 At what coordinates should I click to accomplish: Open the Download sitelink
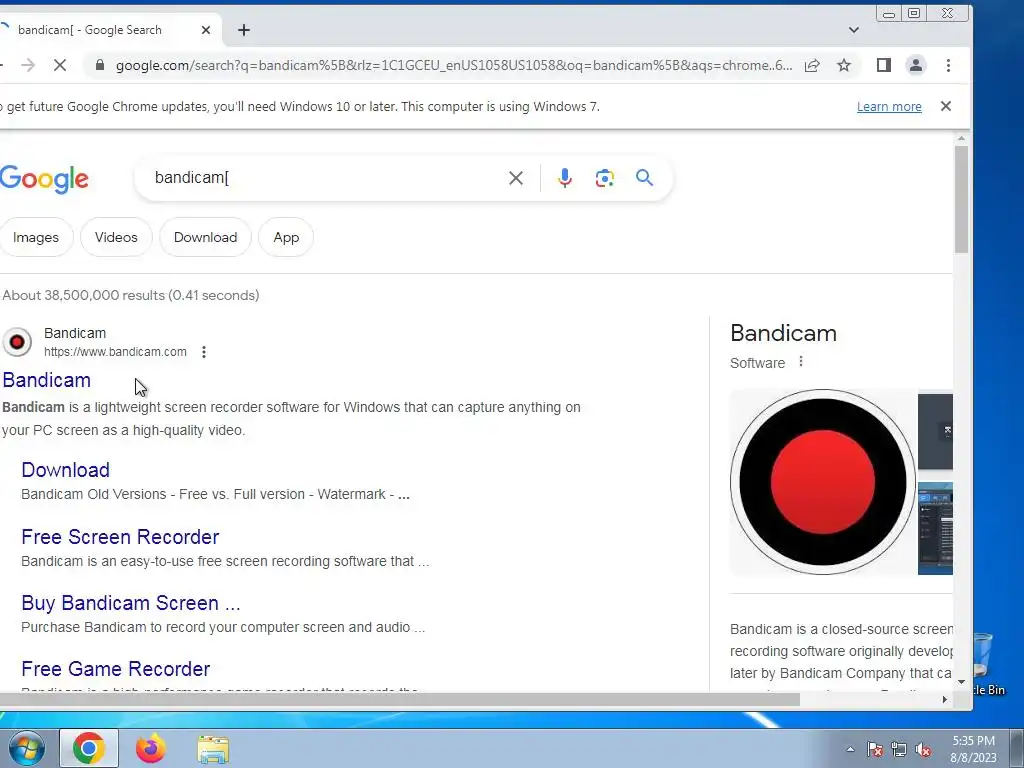click(x=65, y=470)
